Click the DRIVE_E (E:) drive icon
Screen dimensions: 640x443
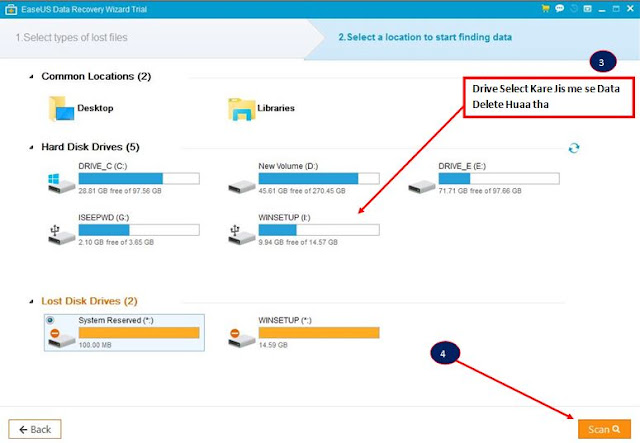click(x=422, y=187)
